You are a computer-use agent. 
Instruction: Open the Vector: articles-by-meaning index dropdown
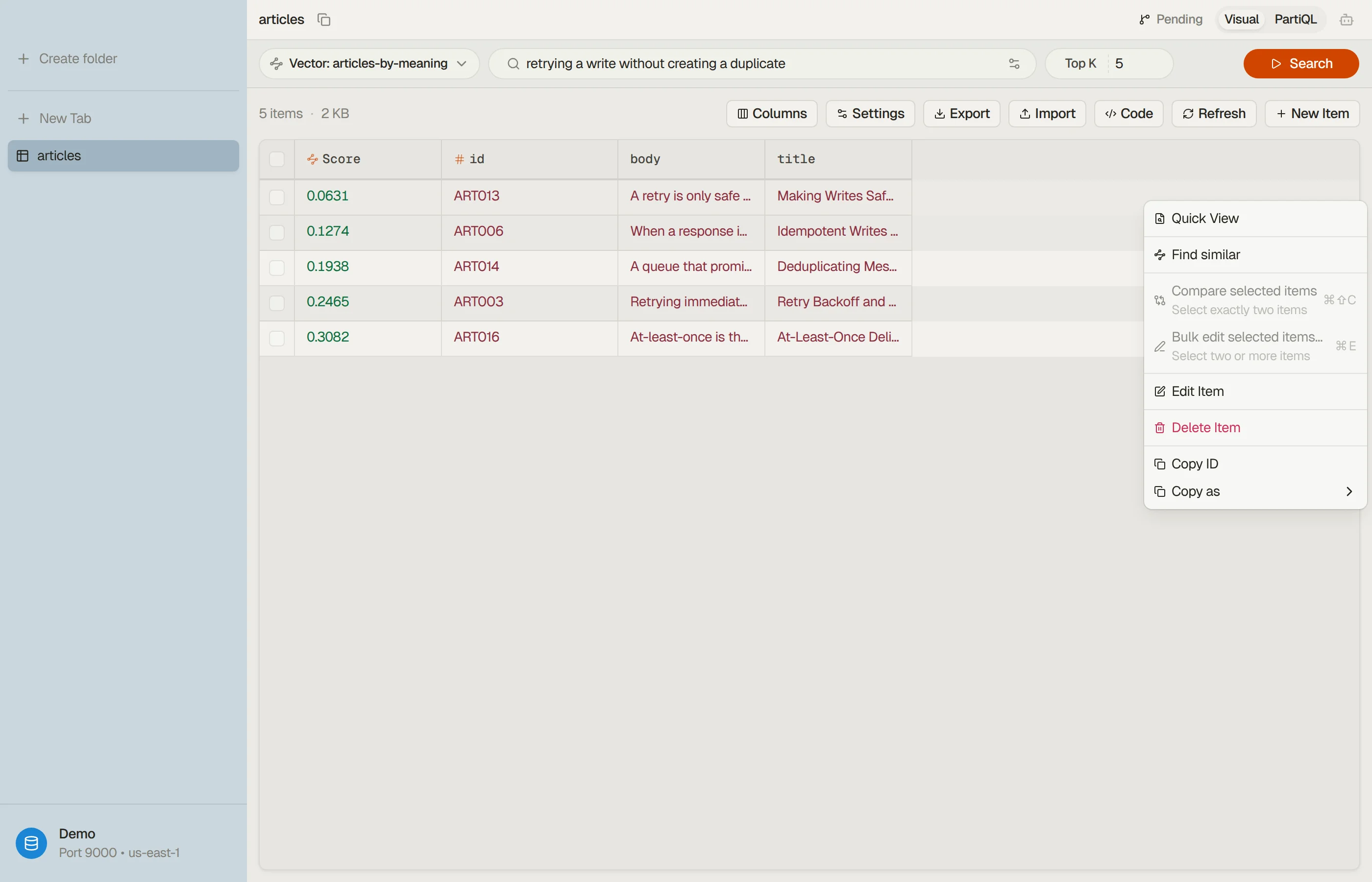[369, 64]
